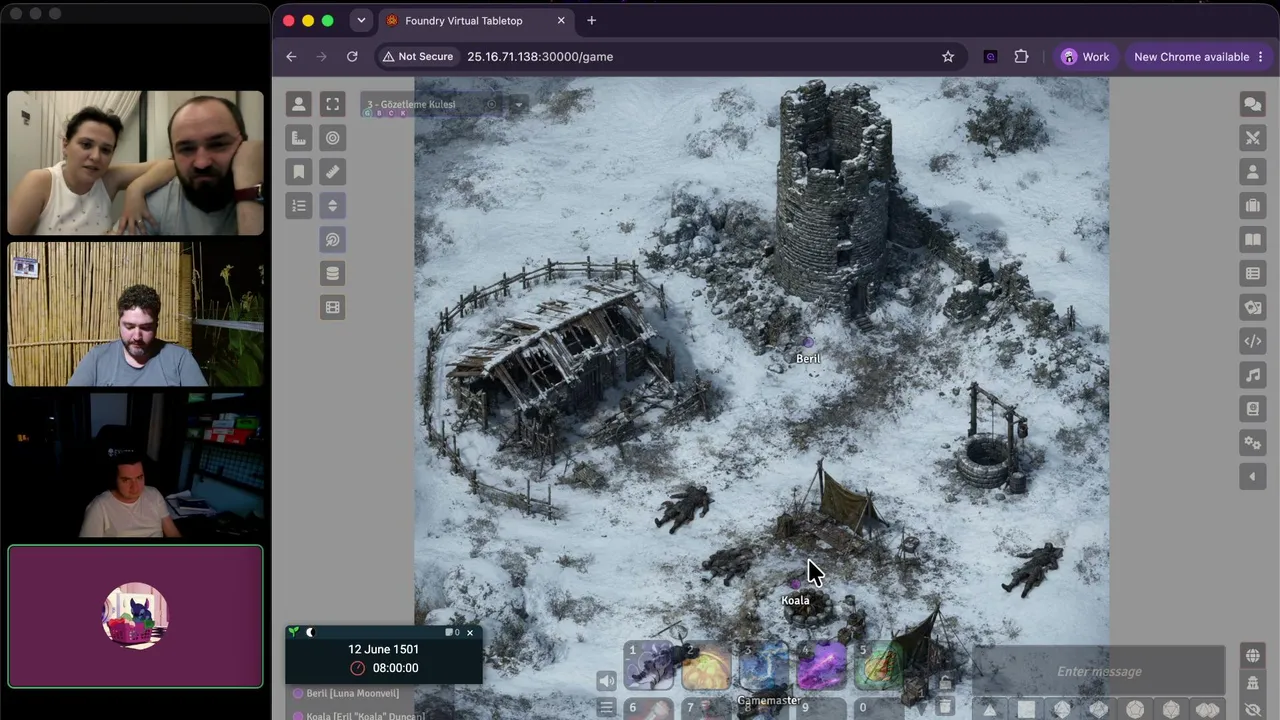Close the Foundry Virtual Tabletop tab
This screenshot has height=720, width=1280.
pos(561,20)
